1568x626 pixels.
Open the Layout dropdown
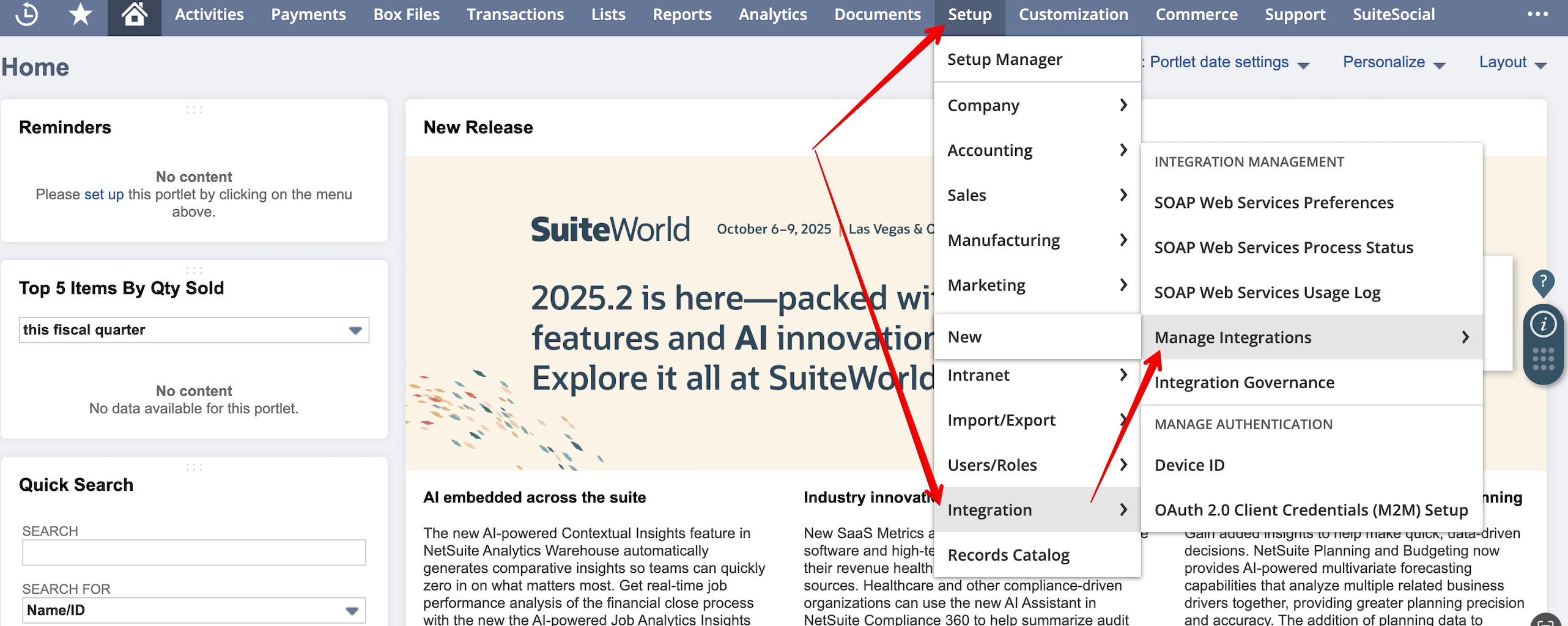(1512, 62)
